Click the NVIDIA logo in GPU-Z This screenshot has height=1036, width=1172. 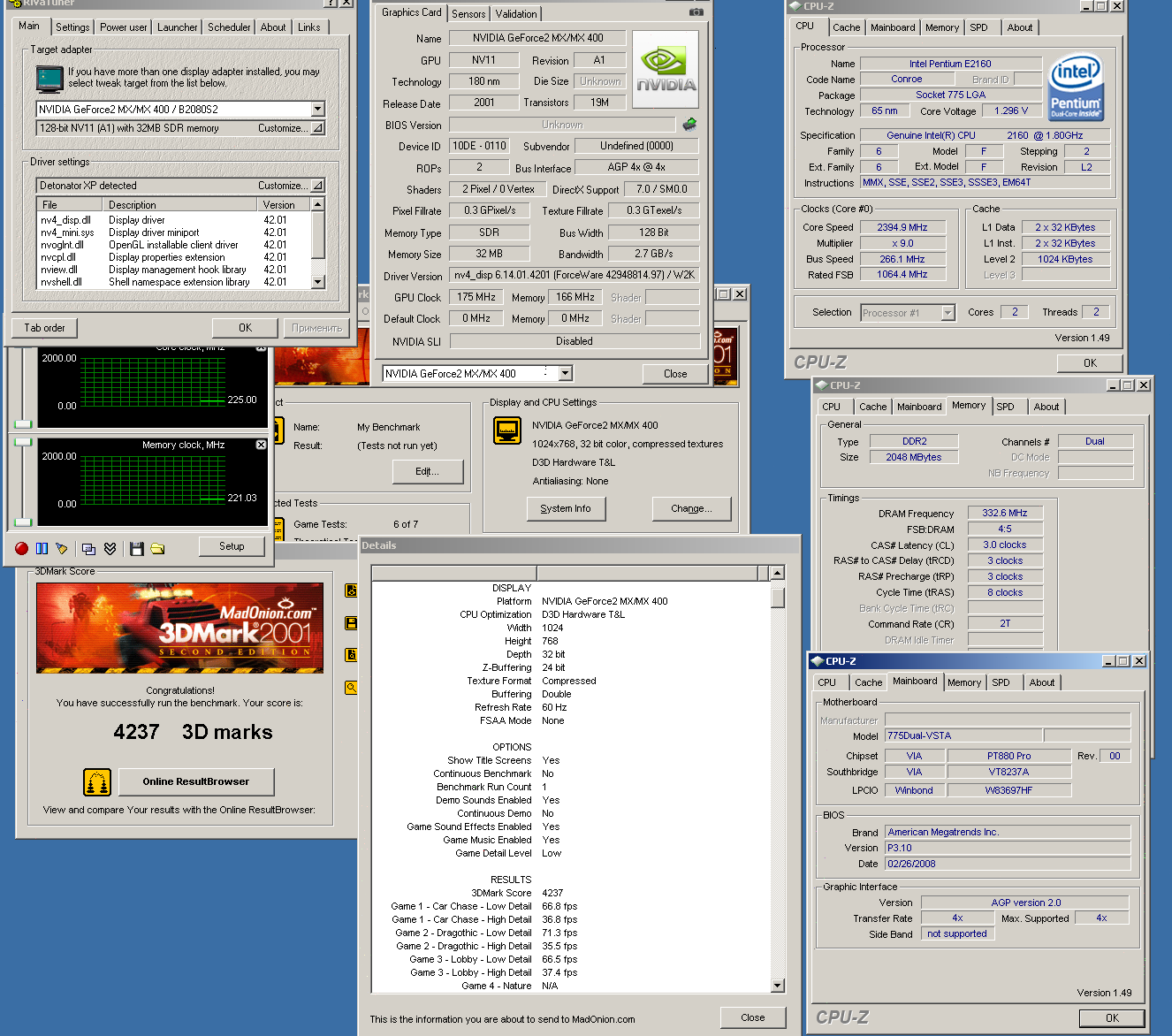click(x=666, y=70)
